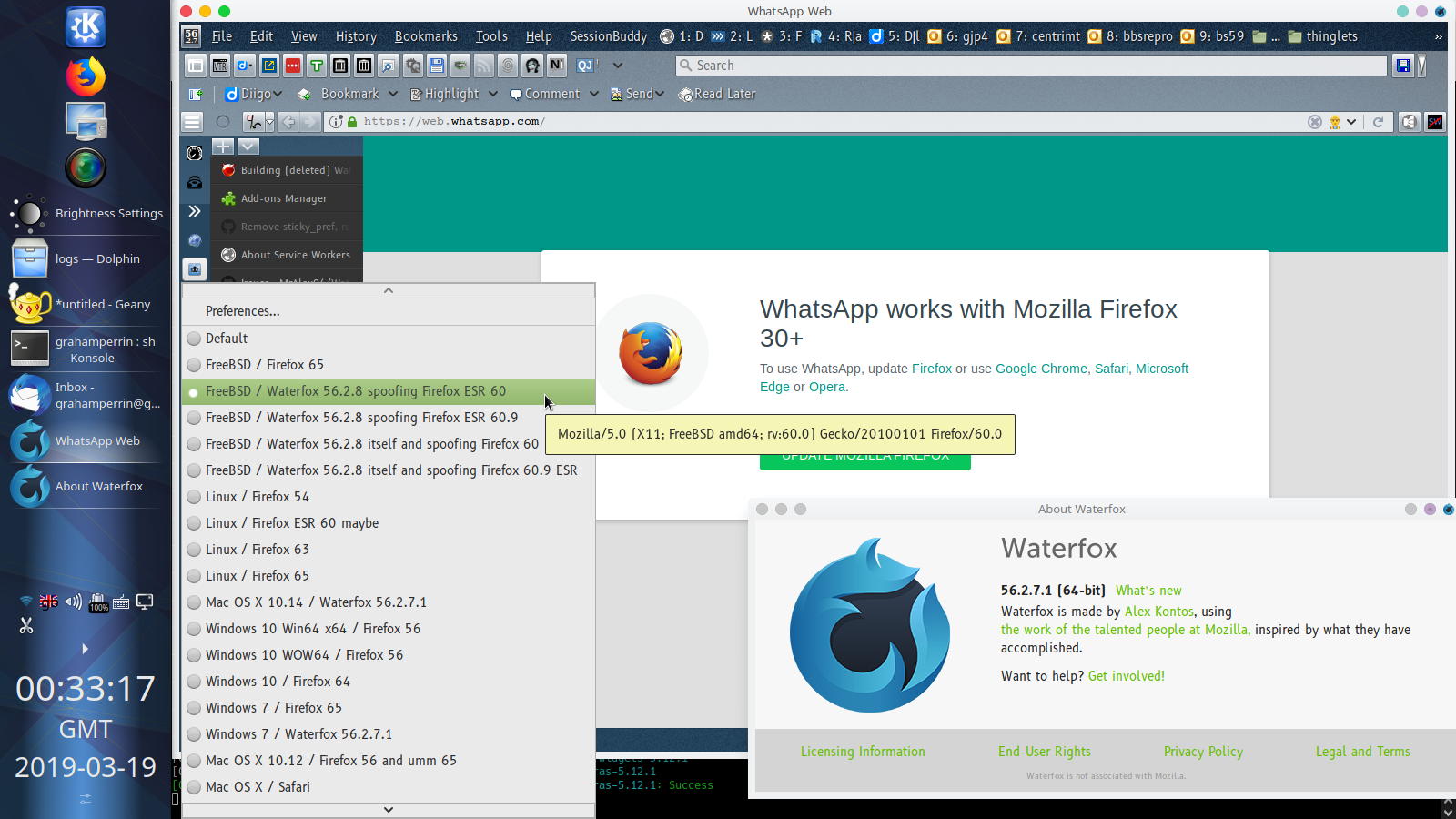The height and width of the screenshot is (819, 1456).
Task: Open Licensing Information in About Waterfox
Action: click(862, 751)
